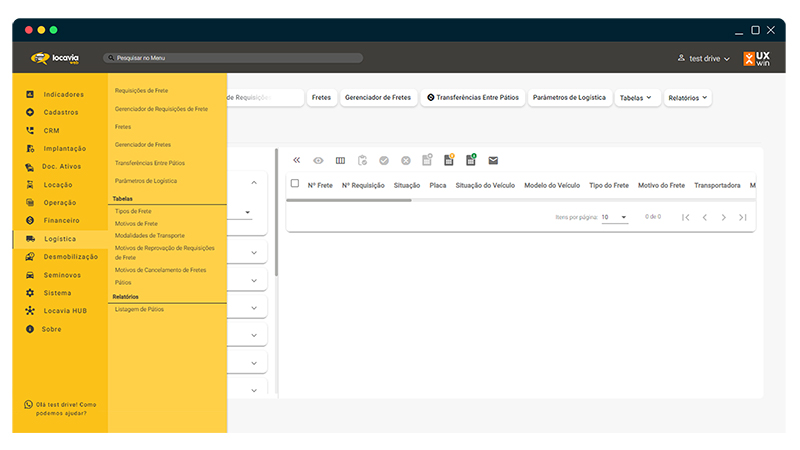Click Parâmetros de Logística tab button
800x450 pixels.
click(x=569, y=97)
